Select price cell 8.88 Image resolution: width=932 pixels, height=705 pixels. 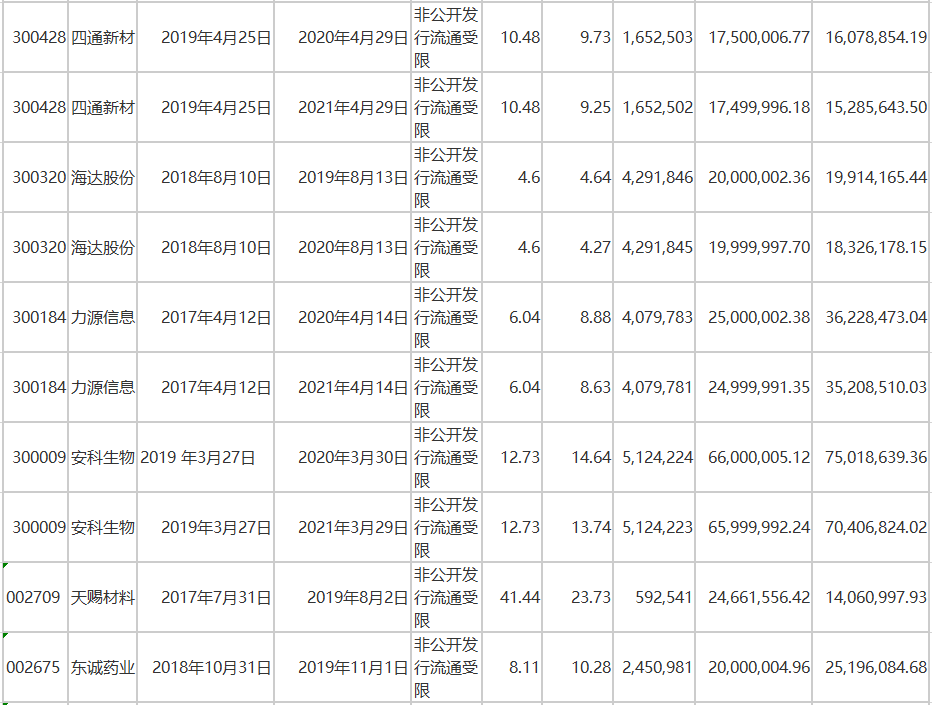point(577,317)
